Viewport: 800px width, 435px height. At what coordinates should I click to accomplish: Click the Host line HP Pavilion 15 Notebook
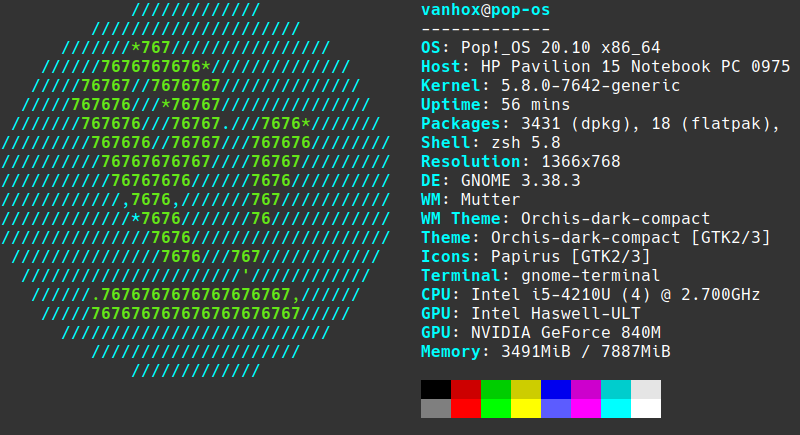[x=605, y=66]
